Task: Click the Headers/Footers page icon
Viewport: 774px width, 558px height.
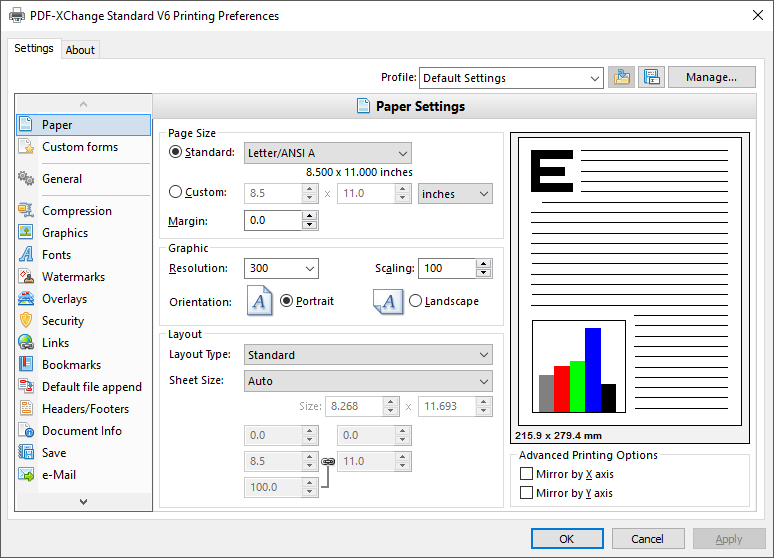Action: 26,408
